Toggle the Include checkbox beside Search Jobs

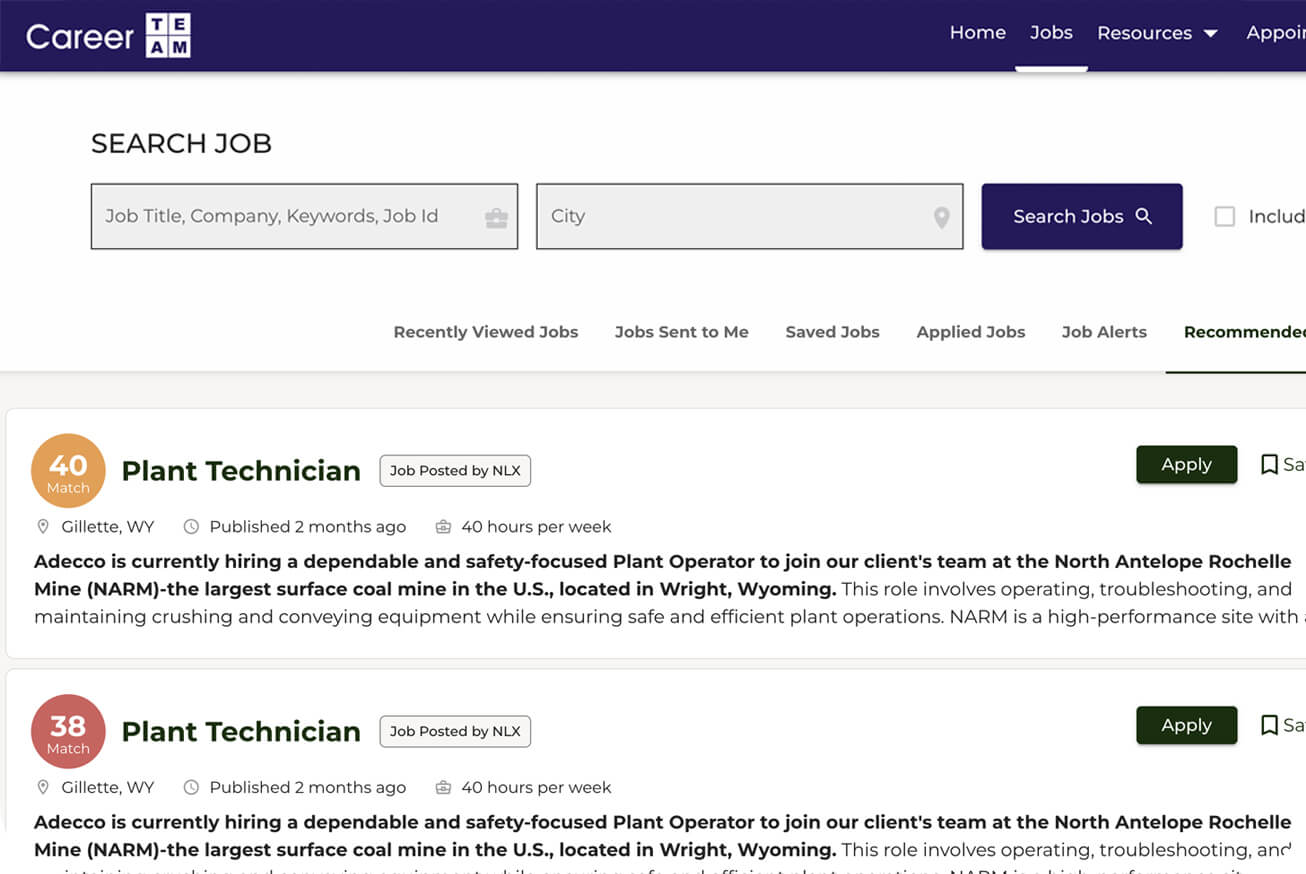[x=1224, y=216]
